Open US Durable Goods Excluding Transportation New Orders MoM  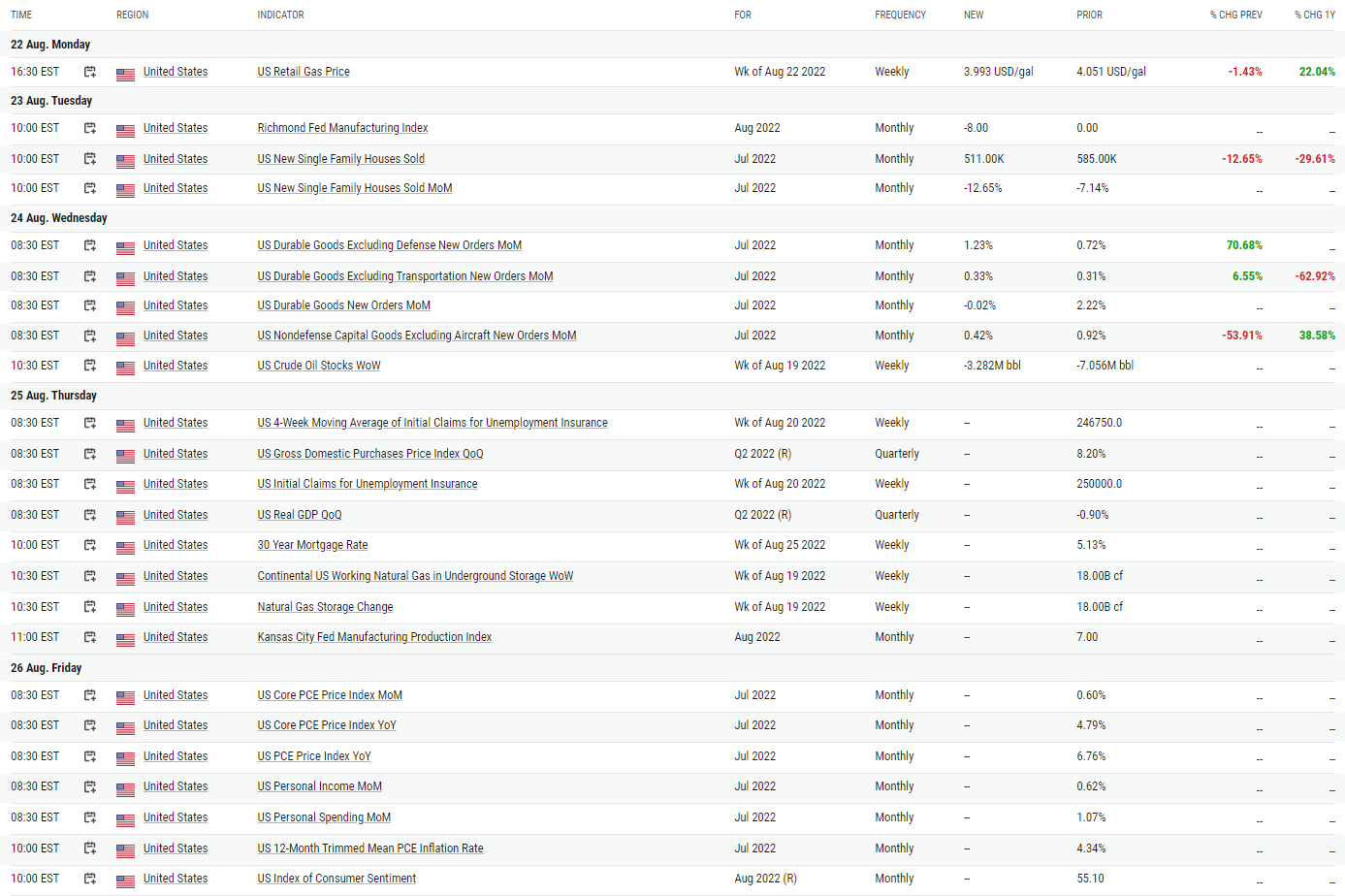[x=405, y=276]
